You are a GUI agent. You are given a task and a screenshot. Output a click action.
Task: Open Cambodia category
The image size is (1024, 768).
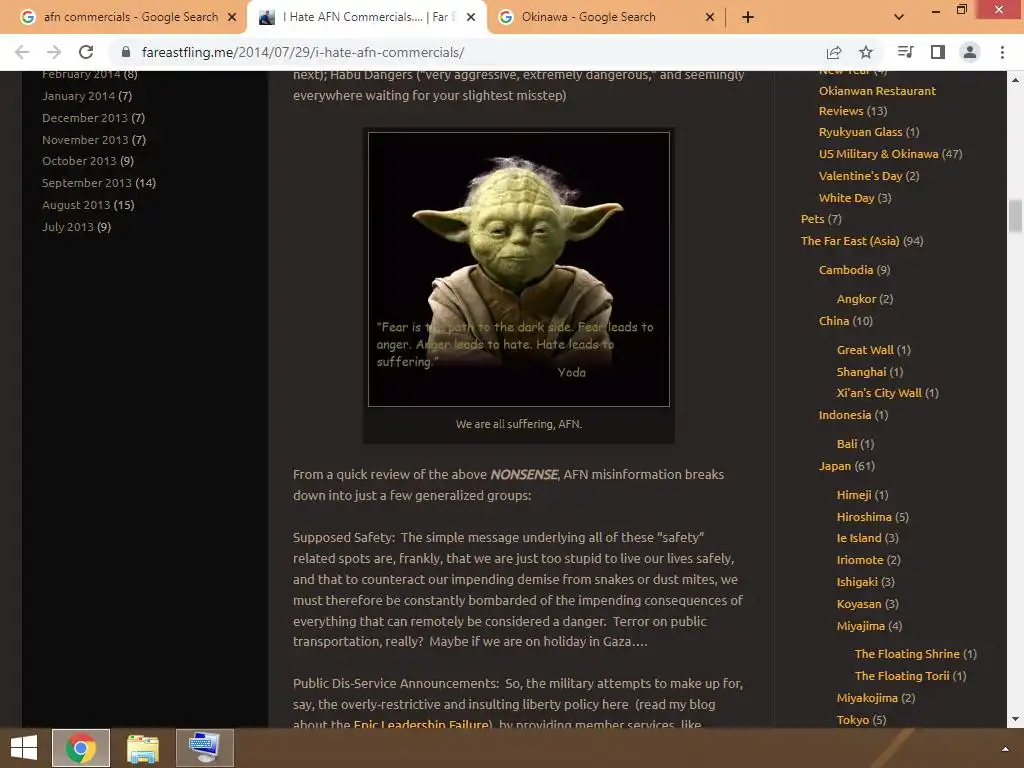pos(846,270)
